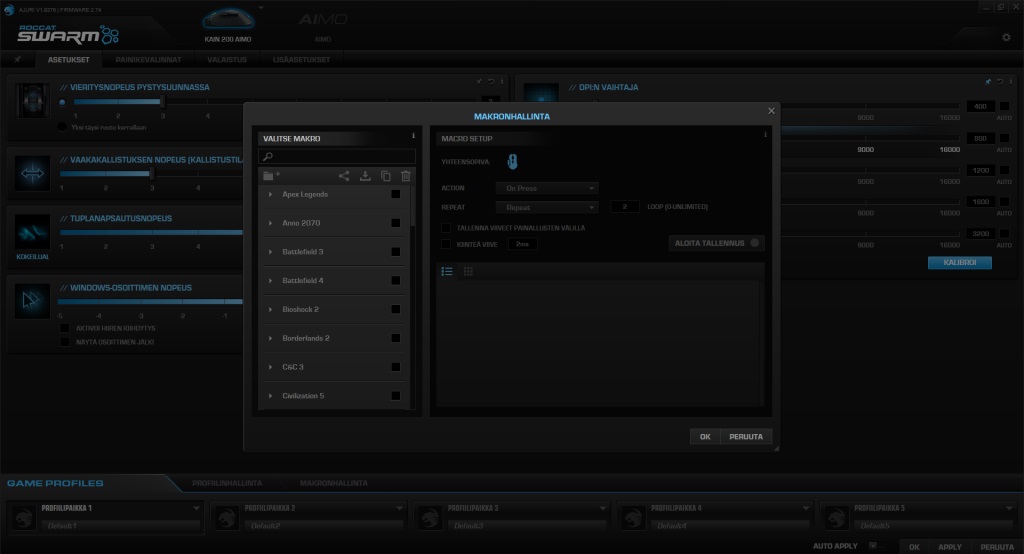Duplicate the selected macro
Image resolution: width=1024 pixels, height=554 pixels.
click(385, 176)
